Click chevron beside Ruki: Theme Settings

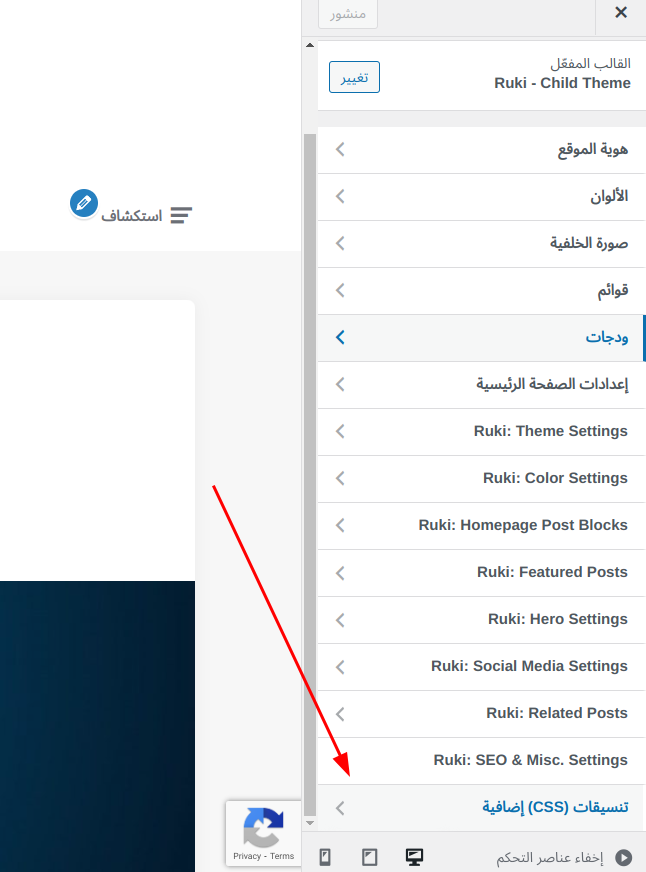point(340,431)
